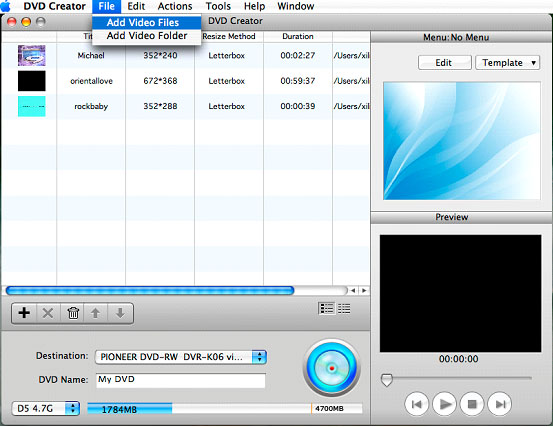Open the Actions menu

(175, 6)
